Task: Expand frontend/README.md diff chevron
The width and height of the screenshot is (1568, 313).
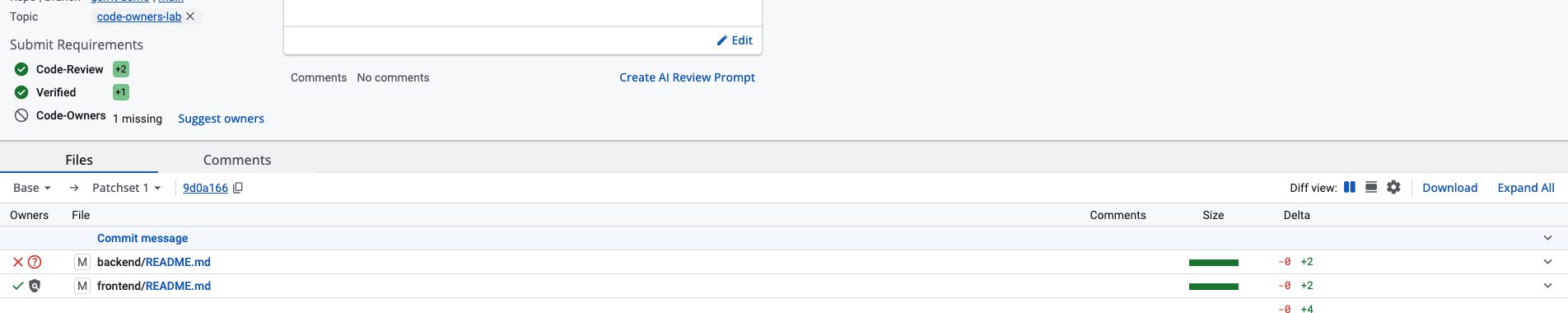Action: (1547, 286)
